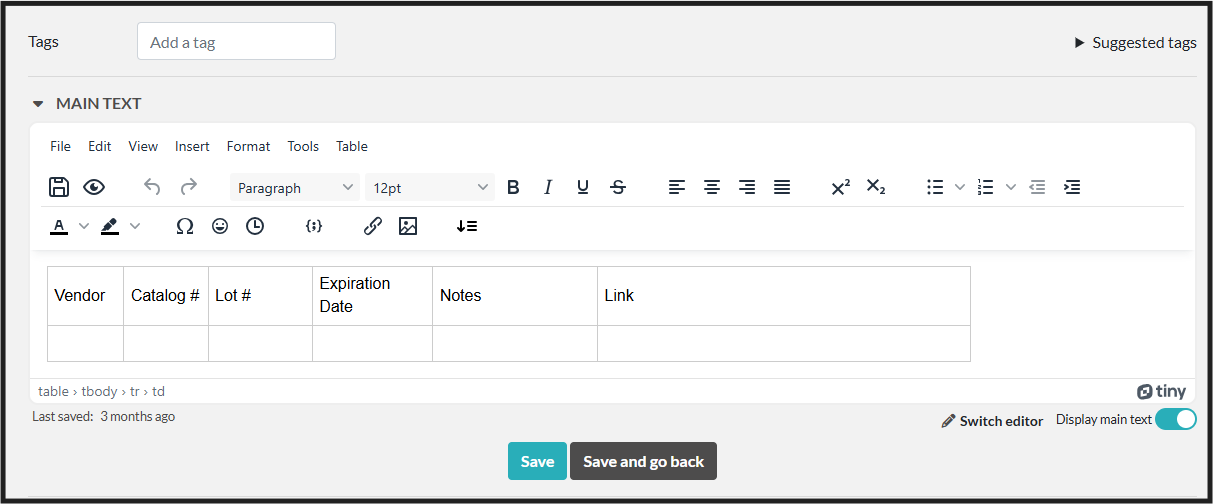Expand the Suggested tags section
This screenshot has height=504, width=1213.
click(x=1135, y=43)
